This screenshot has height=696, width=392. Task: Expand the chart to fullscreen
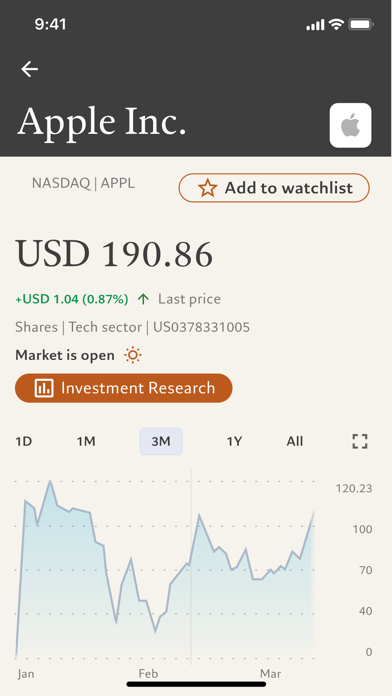360,441
